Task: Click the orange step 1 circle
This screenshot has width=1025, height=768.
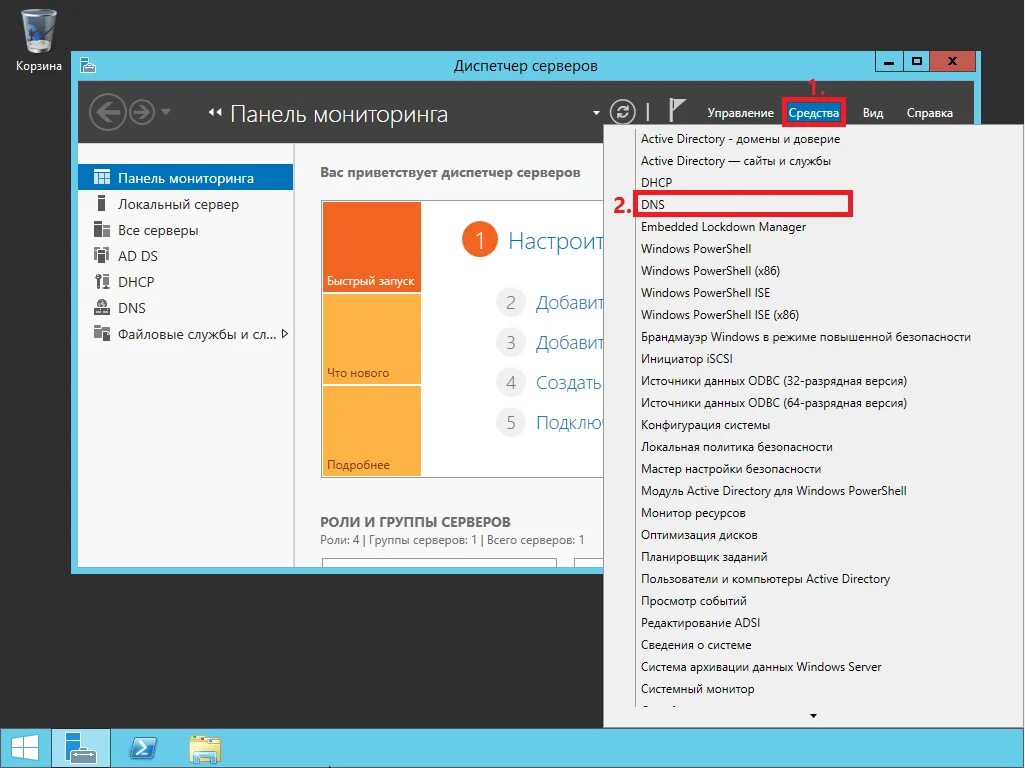Action: pyautogui.click(x=480, y=240)
